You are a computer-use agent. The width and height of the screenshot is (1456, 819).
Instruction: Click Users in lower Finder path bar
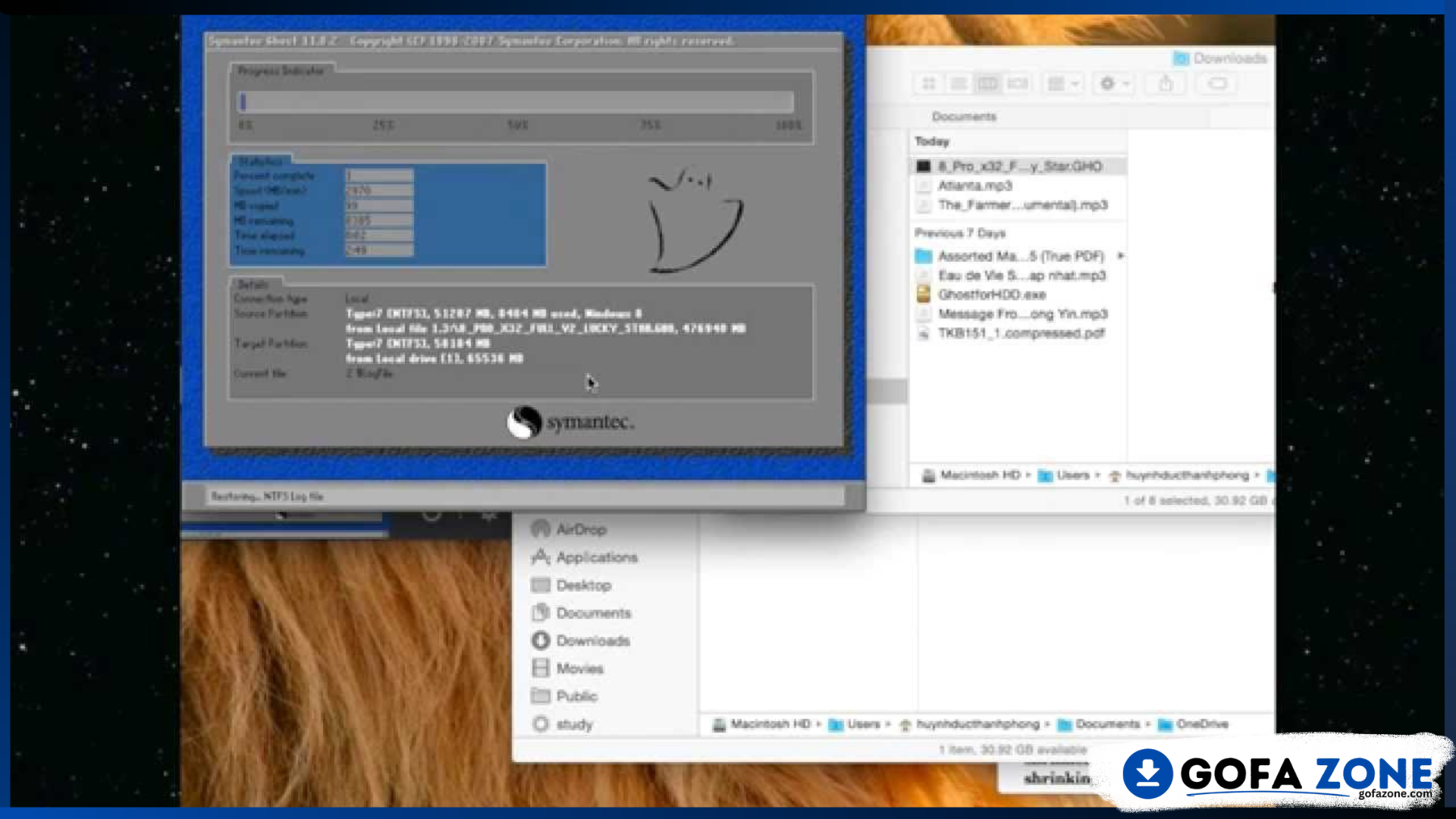click(x=855, y=725)
